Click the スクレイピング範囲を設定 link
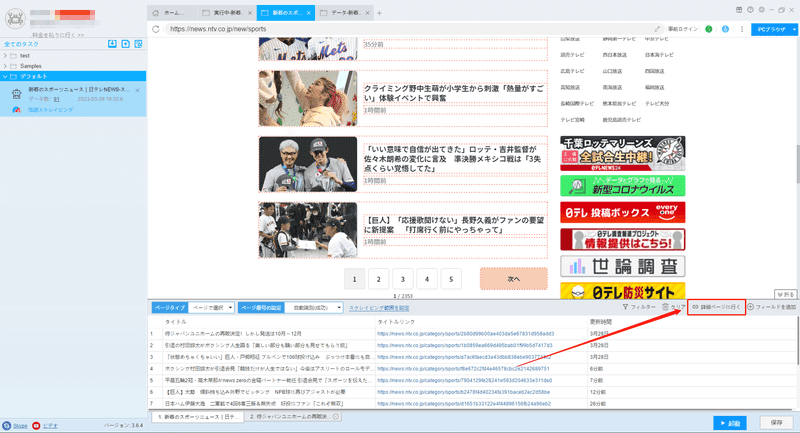This screenshot has height=433, width=800. pos(379,308)
